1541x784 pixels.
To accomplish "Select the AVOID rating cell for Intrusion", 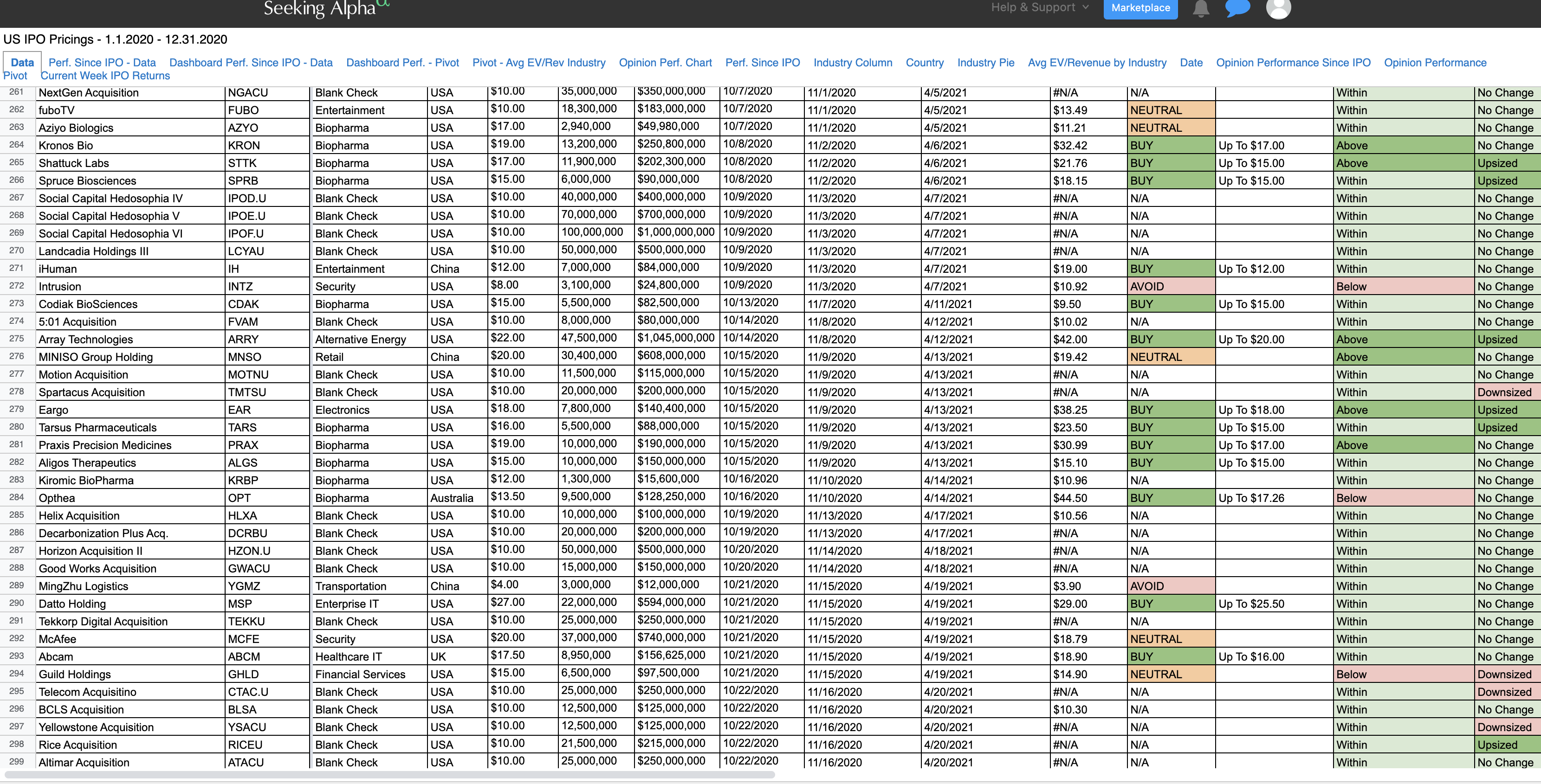I will coord(1147,286).
